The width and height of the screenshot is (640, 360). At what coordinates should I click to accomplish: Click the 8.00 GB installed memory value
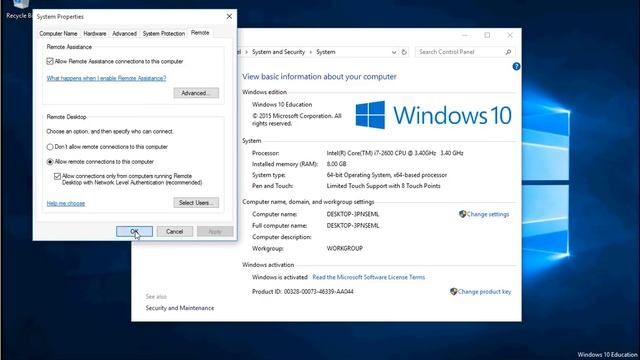[336, 164]
